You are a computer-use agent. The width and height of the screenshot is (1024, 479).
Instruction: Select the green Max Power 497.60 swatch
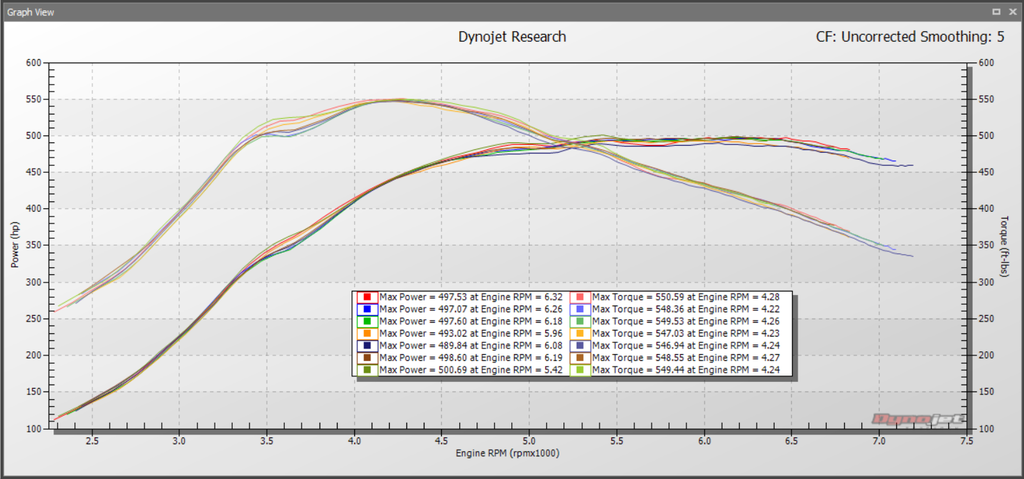click(368, 321)
